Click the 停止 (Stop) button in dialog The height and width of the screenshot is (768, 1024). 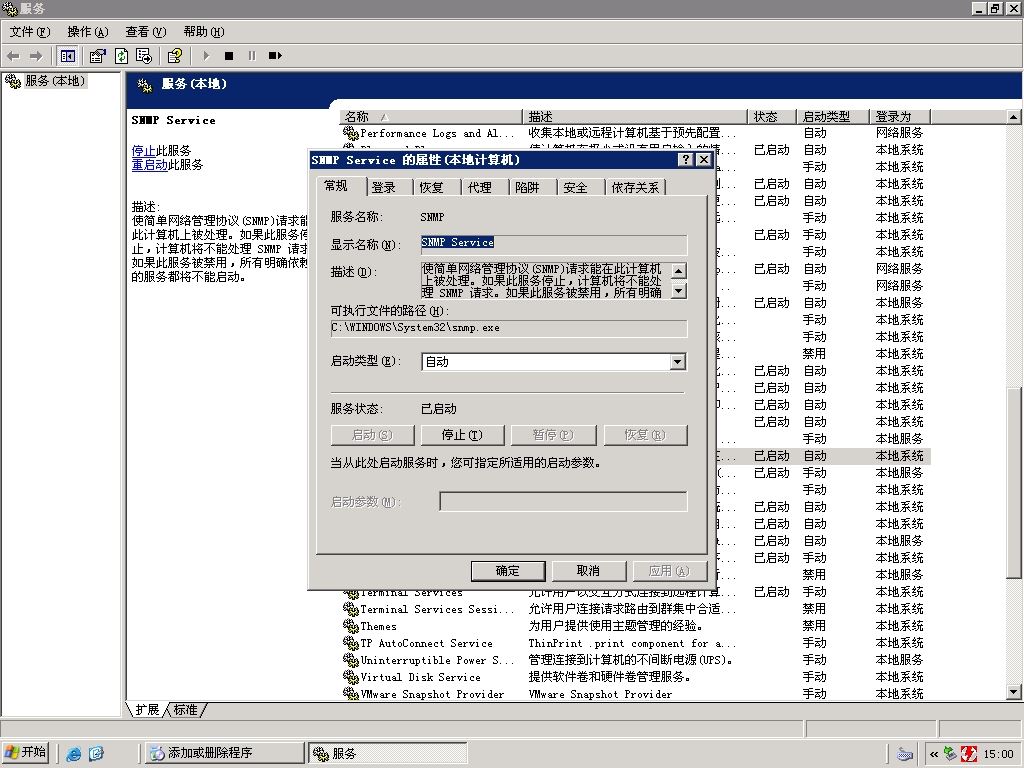[x=462, y=435]
